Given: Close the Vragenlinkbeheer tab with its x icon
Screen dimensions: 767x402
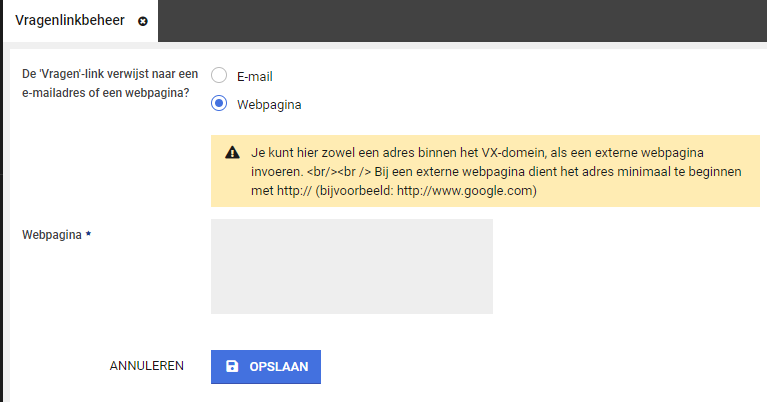Looking at the screenshot, I should pos(143,22).
